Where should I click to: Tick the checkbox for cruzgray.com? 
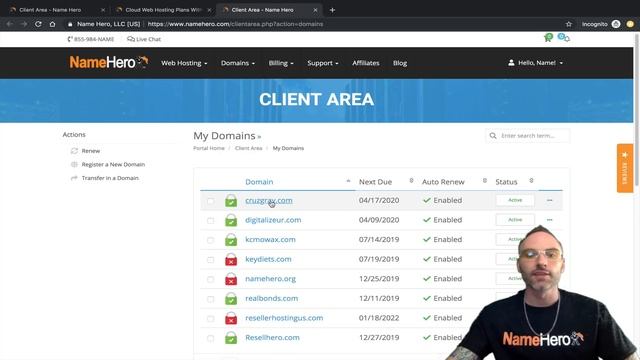point(211,201)
